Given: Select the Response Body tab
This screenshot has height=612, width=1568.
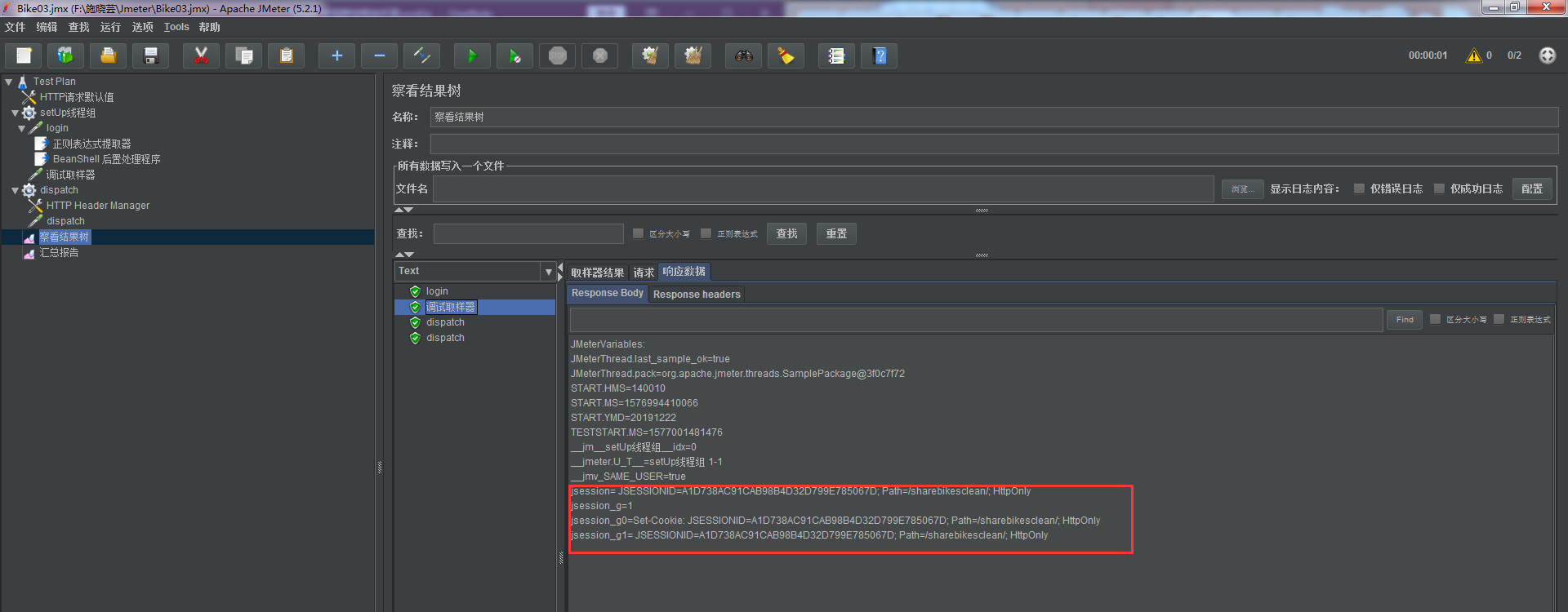Looking at the screenshot, I should [x=608, y=293].
